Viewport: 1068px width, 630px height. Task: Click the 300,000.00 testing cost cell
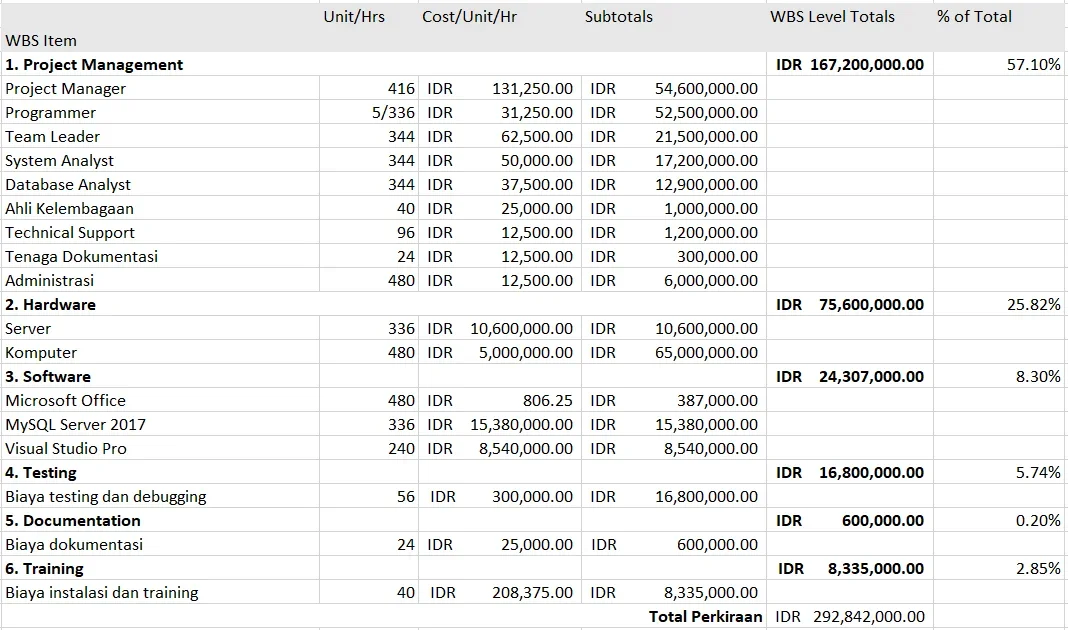tap(533, 497)
